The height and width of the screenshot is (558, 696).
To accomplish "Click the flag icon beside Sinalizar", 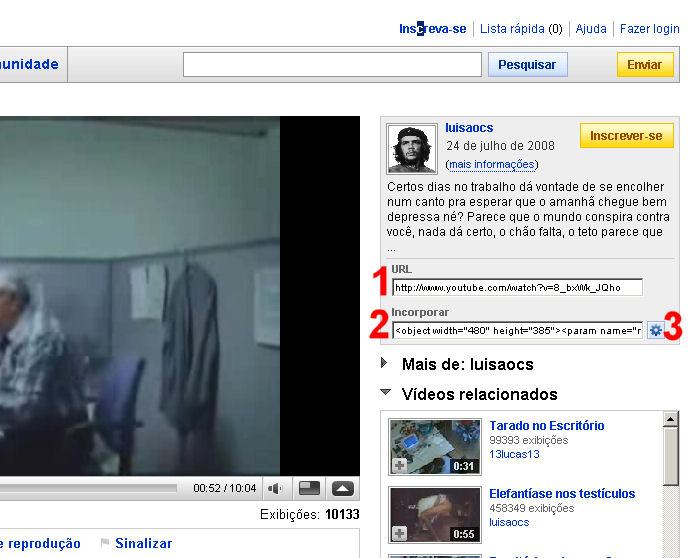I will point(105,542).
